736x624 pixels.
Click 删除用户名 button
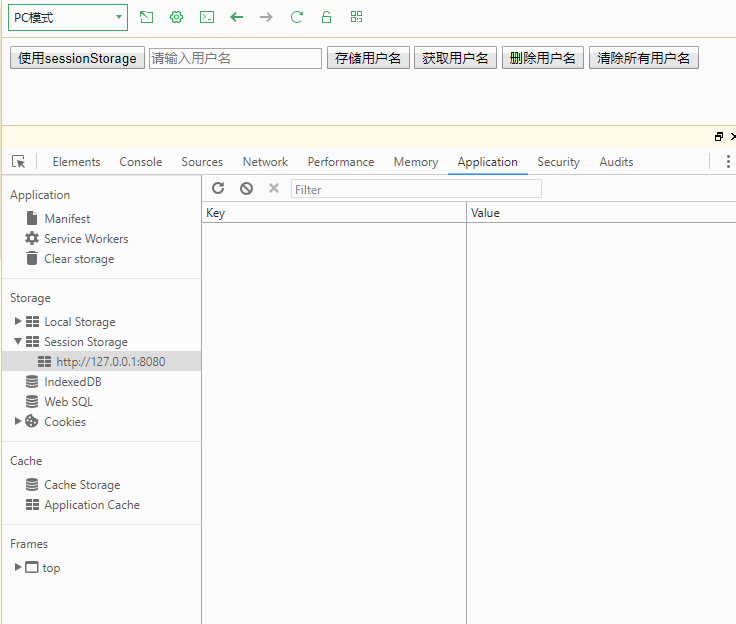[543, 58]
